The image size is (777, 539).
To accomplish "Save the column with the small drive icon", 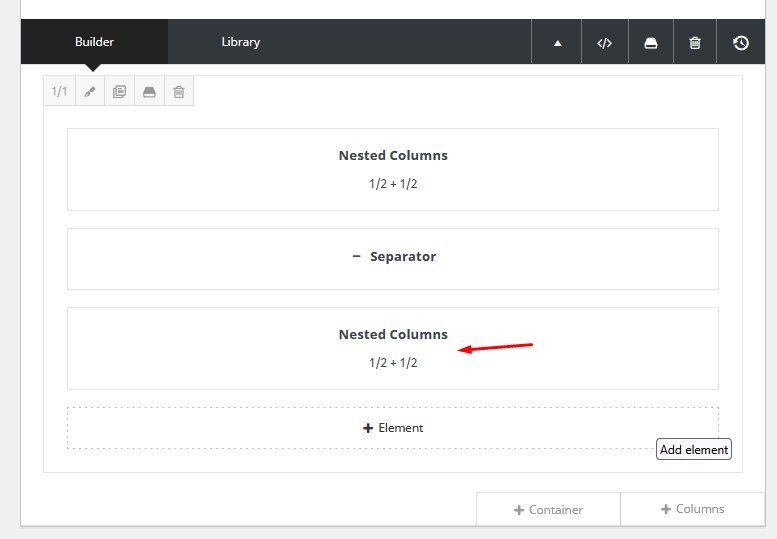I will [x=149, y=92].
